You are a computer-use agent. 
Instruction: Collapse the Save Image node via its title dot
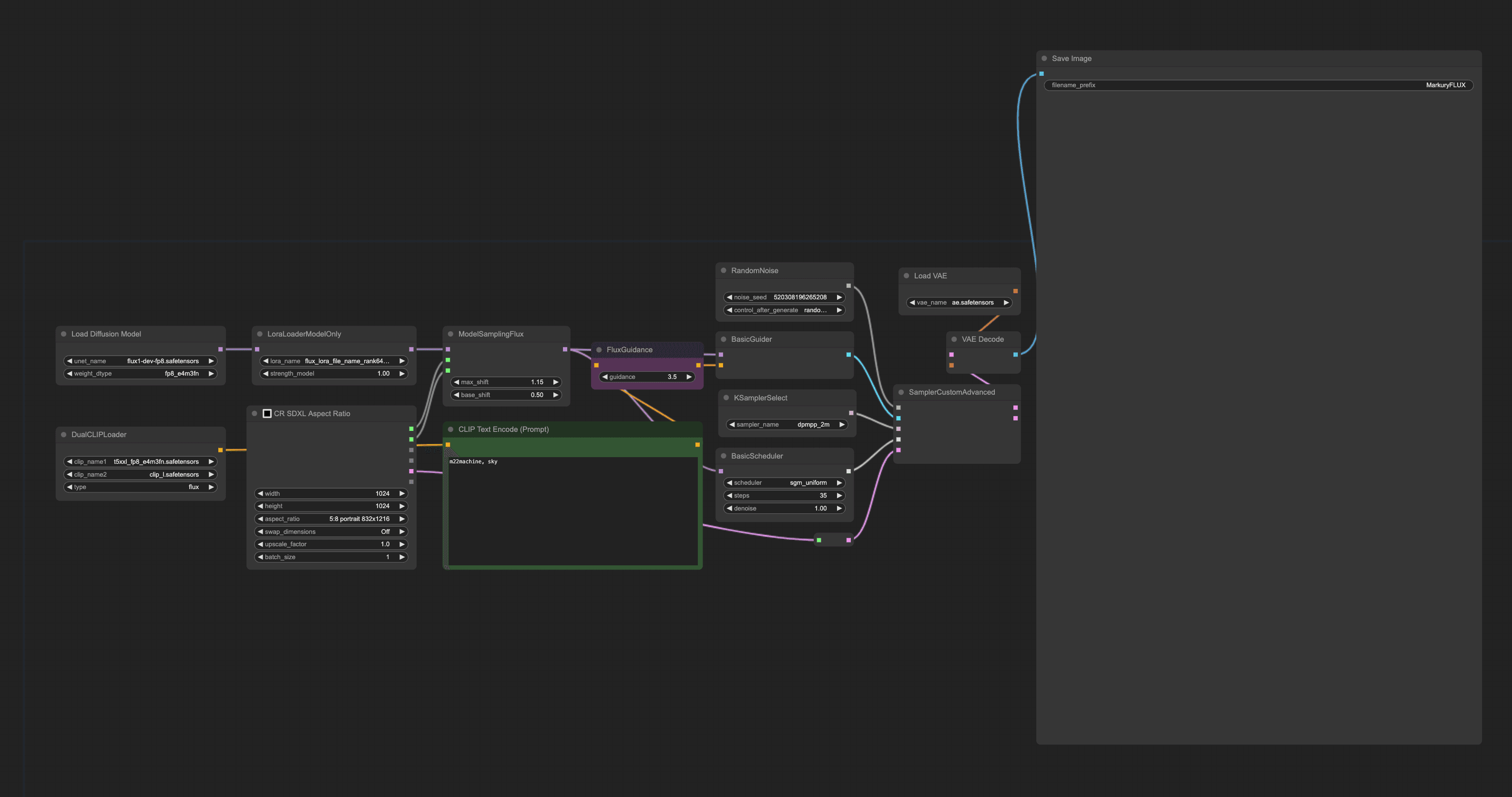[x=1044, y=59]
